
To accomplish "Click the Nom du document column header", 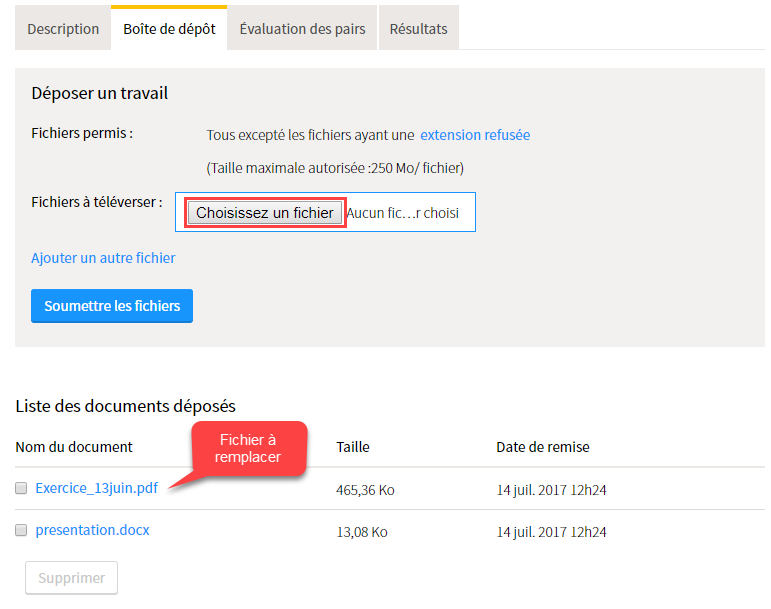I will tap(74, 447).
